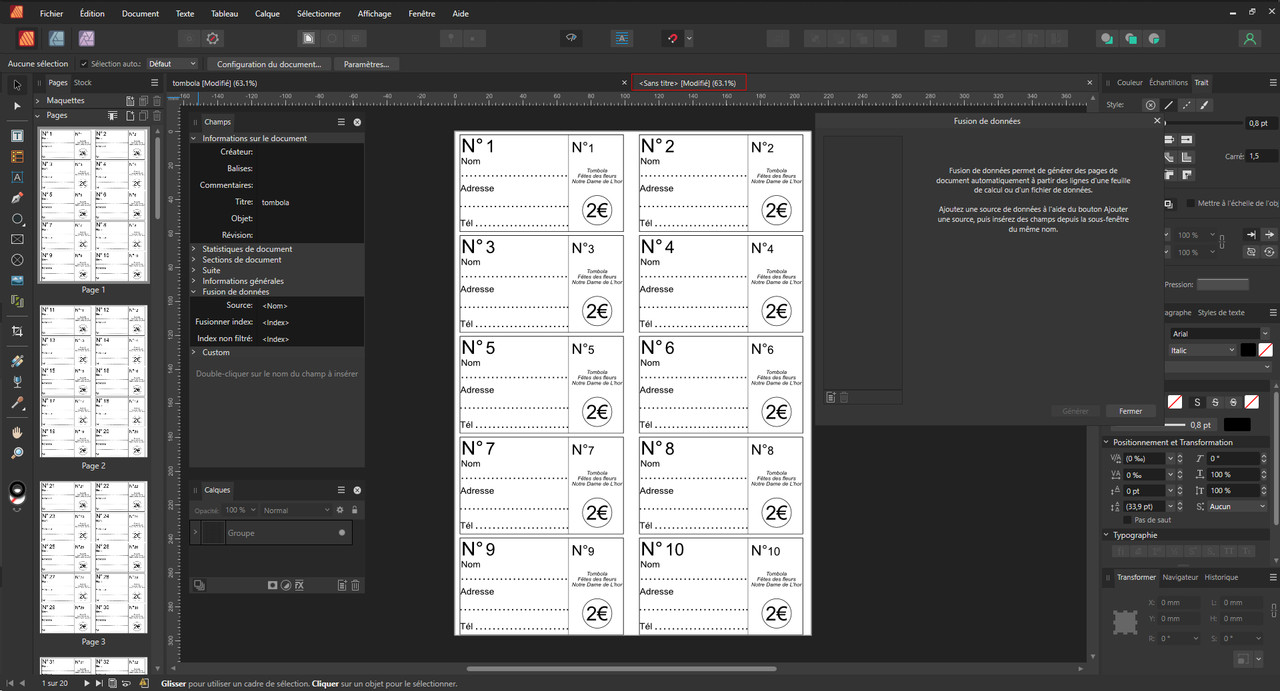
Task: Open the account profile icon
Action: [1249, 38]
